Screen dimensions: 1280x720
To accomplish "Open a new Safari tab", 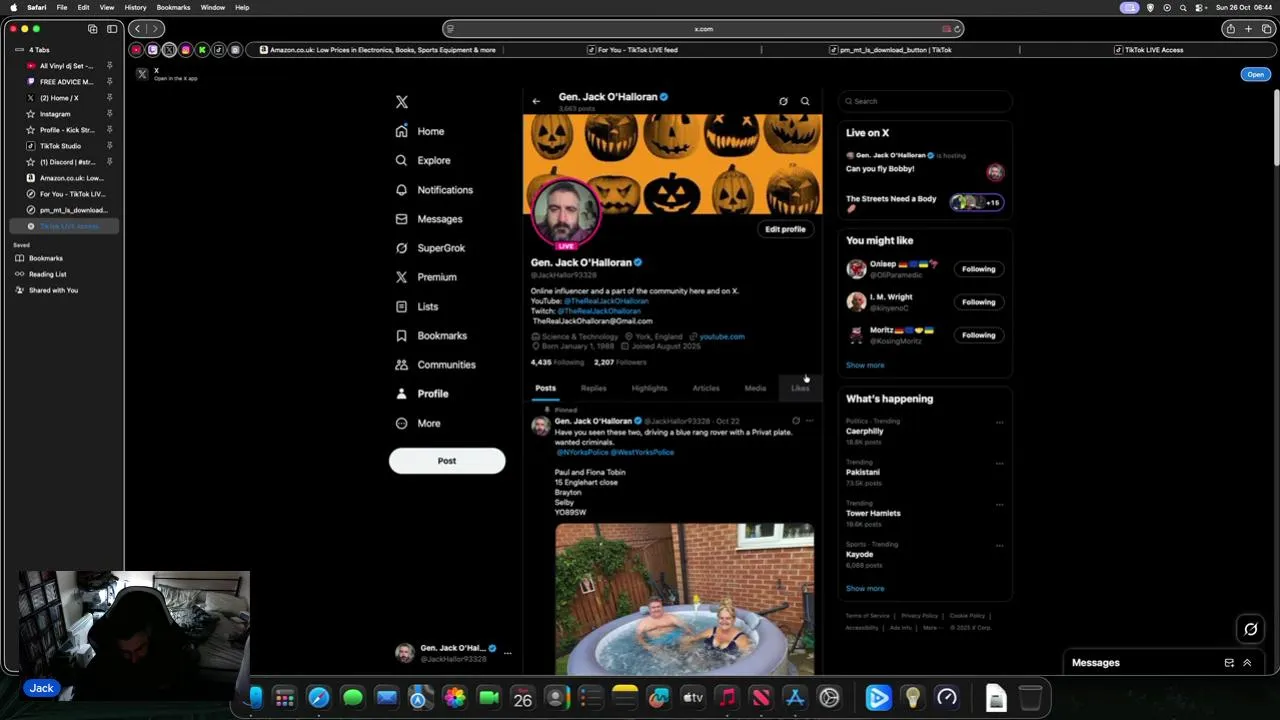I will pos(1248,29).
